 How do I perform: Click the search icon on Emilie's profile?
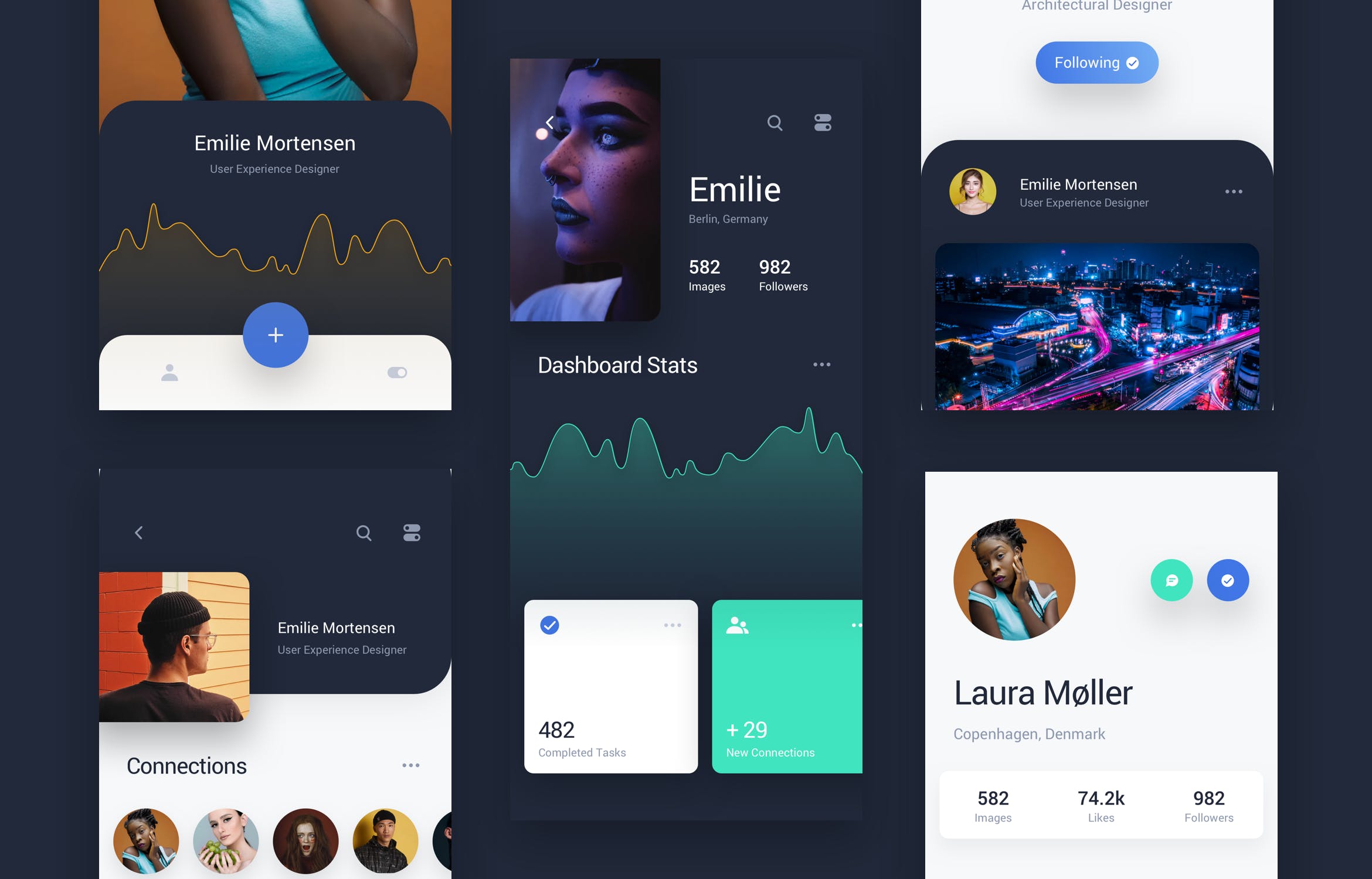[775, 123]
